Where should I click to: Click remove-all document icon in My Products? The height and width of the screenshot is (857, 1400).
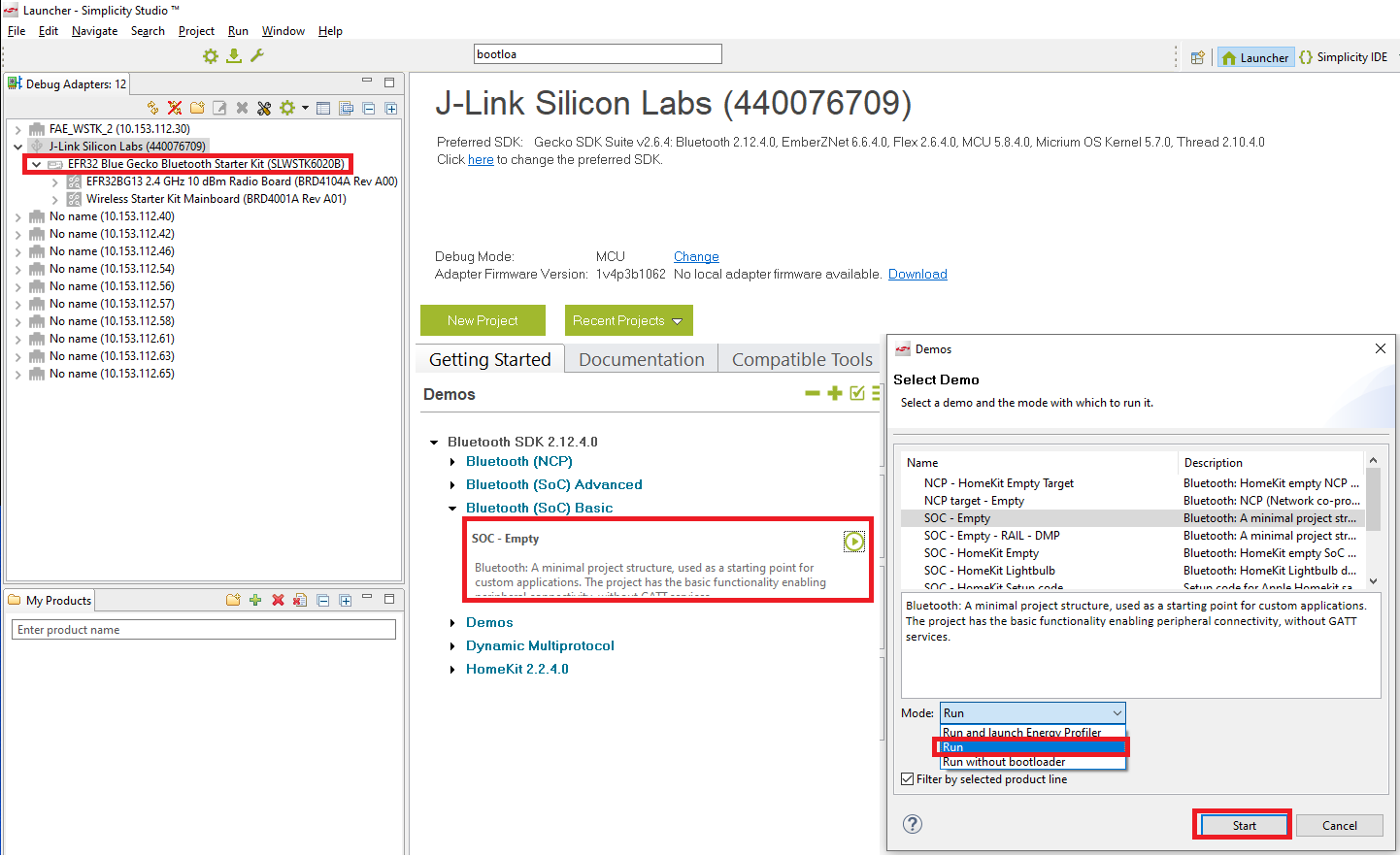coord(300,600)
